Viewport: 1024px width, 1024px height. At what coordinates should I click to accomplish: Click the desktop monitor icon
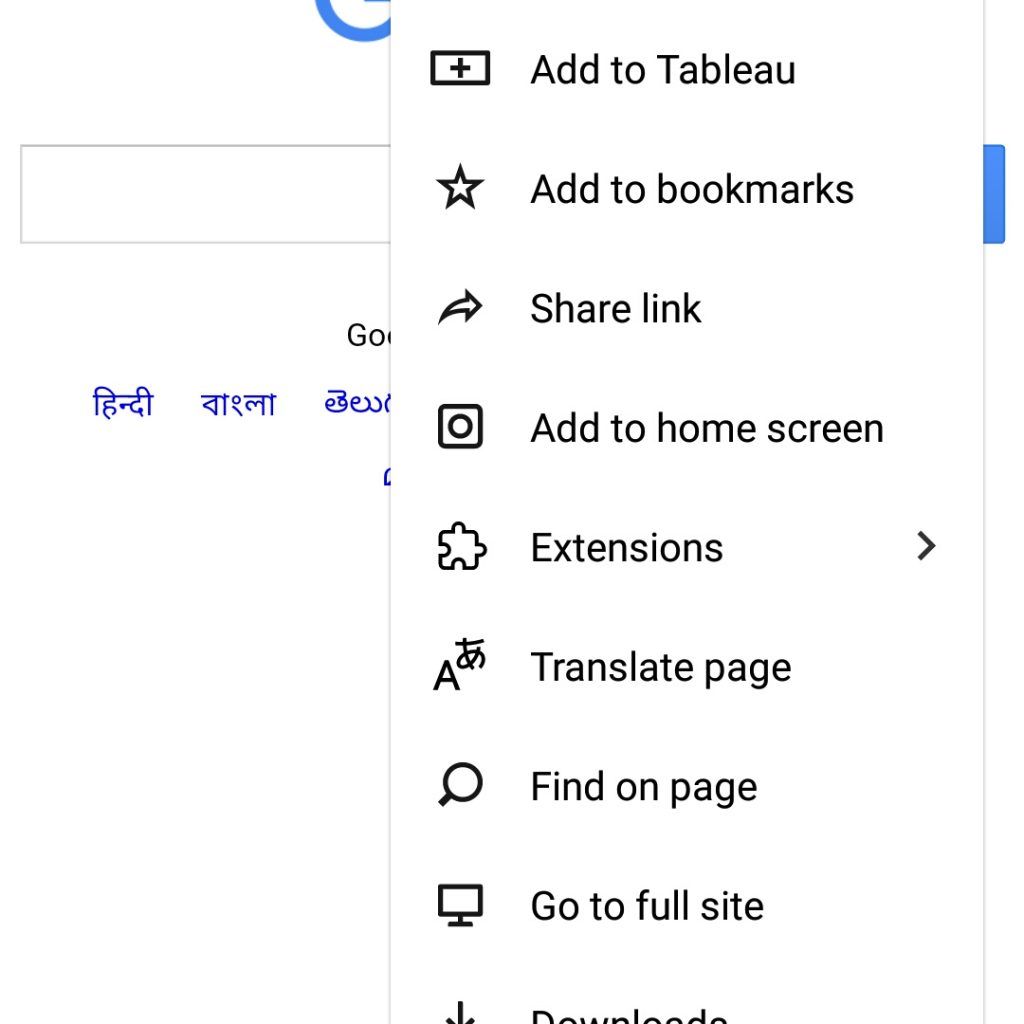tap(460, 904)
